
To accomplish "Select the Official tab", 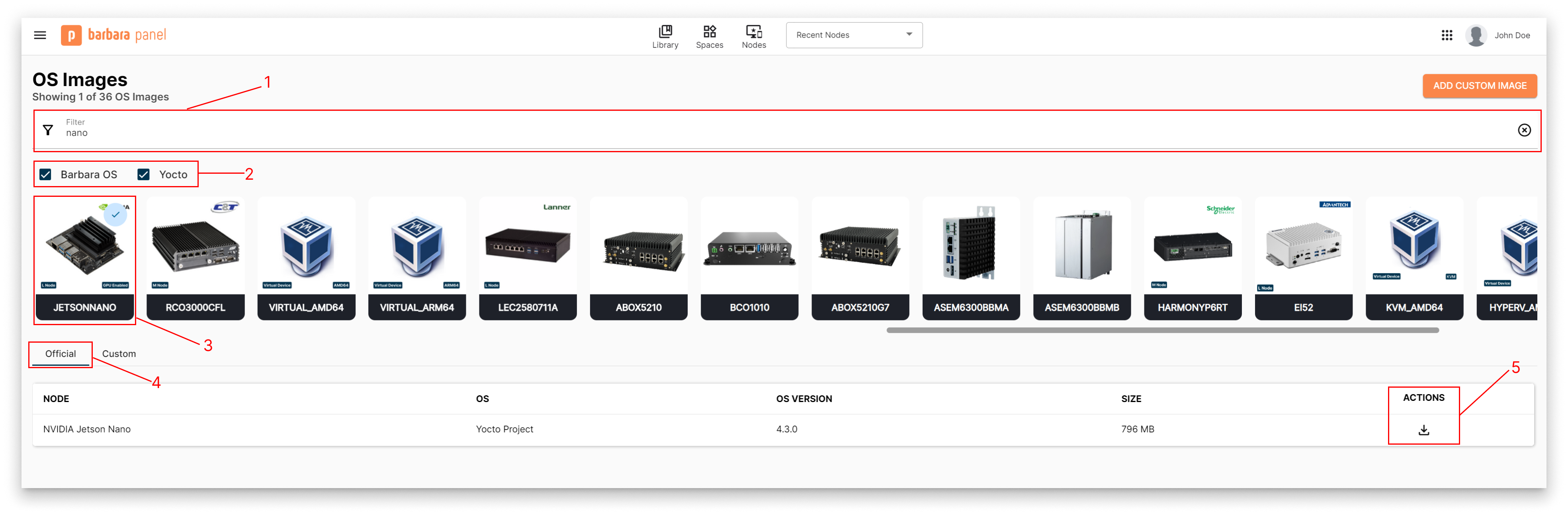I will point(60,353).
